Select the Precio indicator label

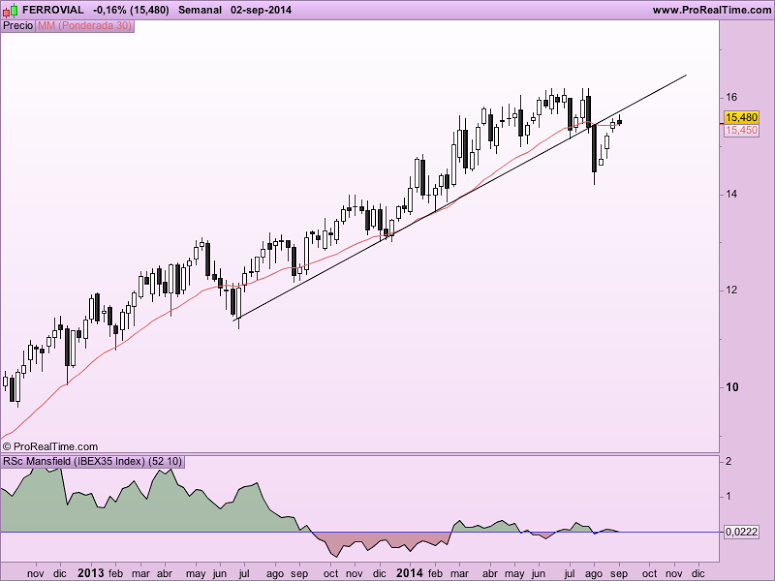point(18,26)
